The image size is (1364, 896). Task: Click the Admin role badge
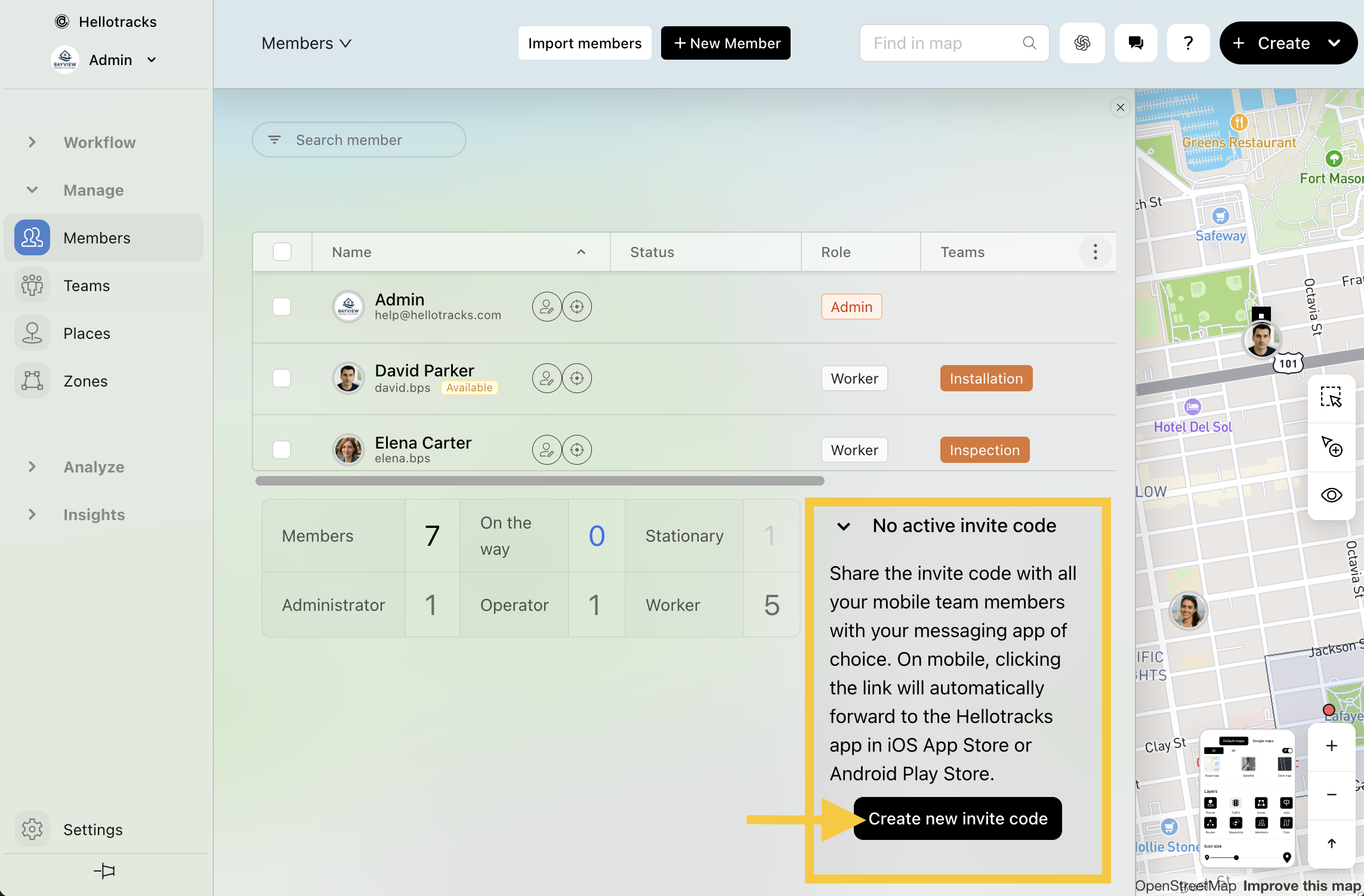click(x=851, y=307)
